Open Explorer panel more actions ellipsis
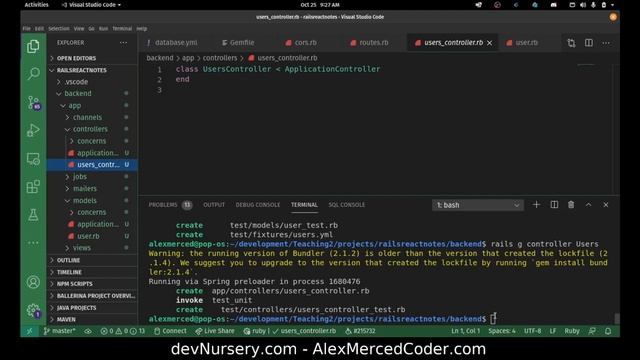 pyautogui.click(x=123, y=42)
